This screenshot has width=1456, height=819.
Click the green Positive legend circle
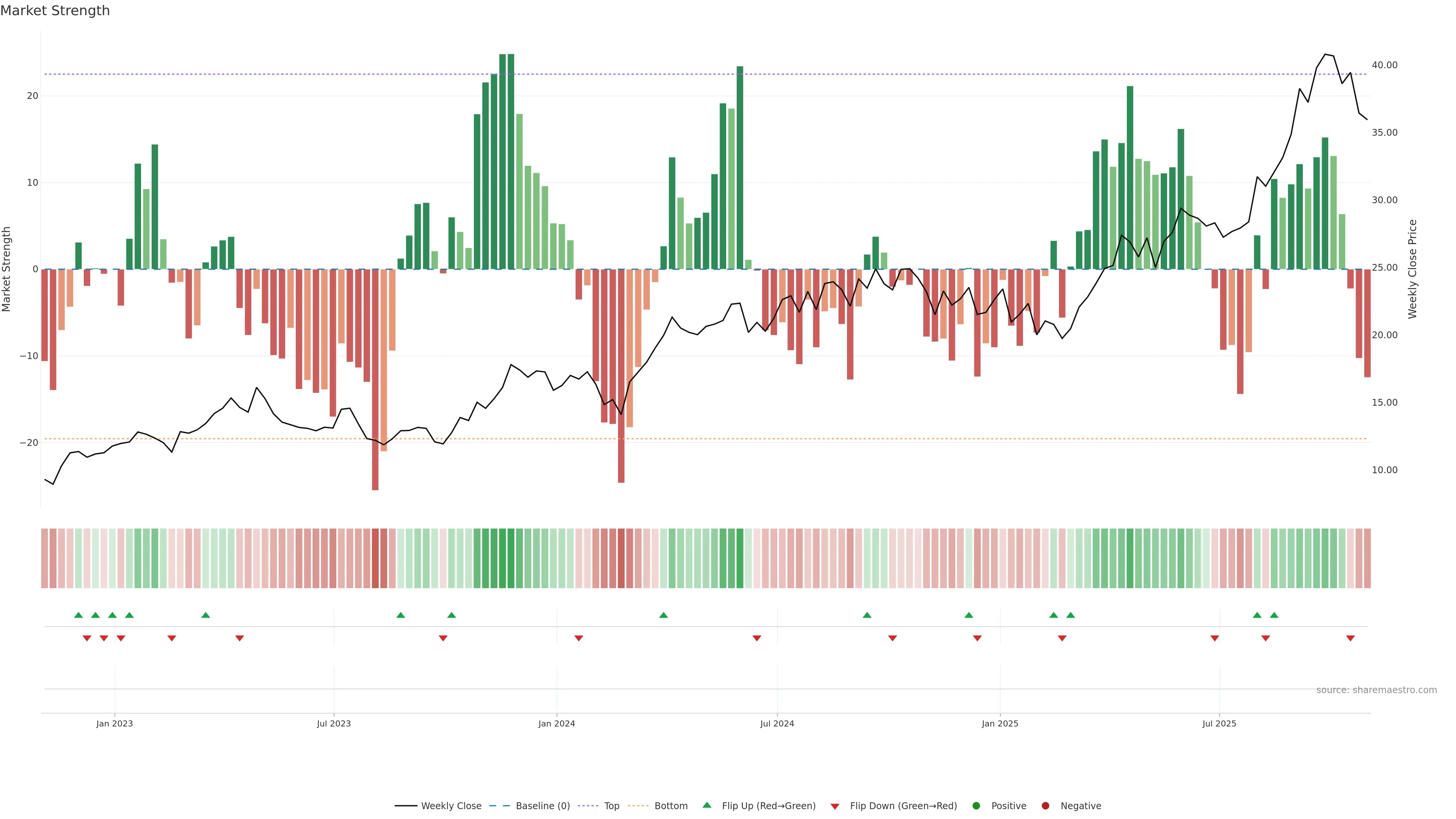pos(976,806)
